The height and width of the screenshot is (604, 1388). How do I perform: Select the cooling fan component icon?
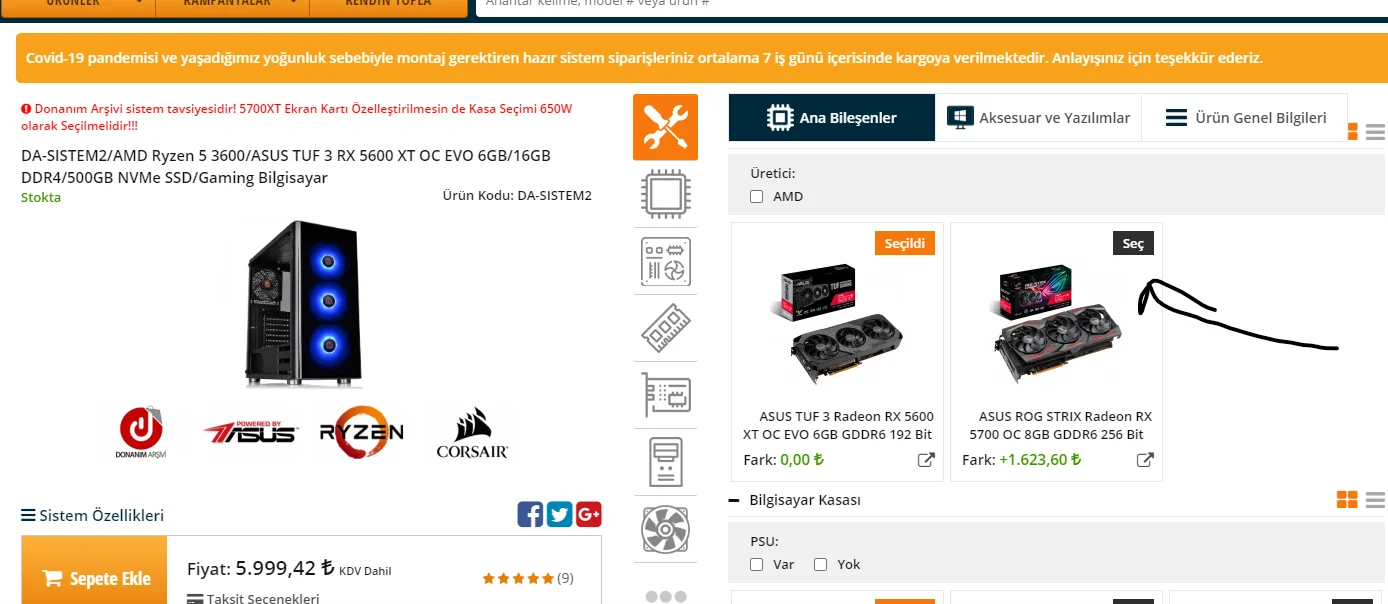[x=665, y=529]
